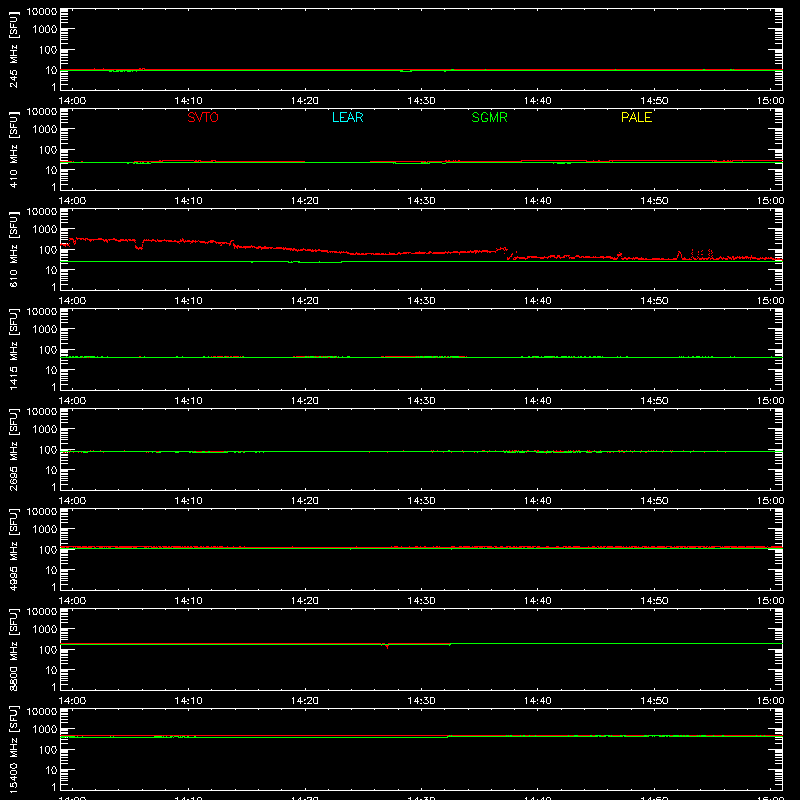
Task: Click the red SVTO station label
Action: (x=203, y=117)
